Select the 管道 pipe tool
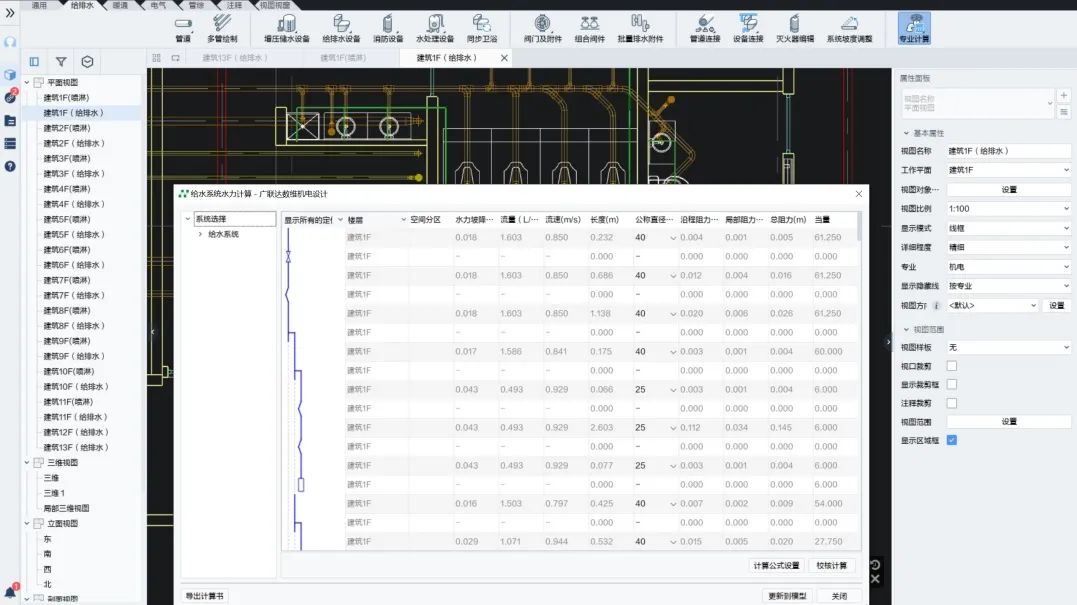1077x605 pixels. [x=183, y=30]
